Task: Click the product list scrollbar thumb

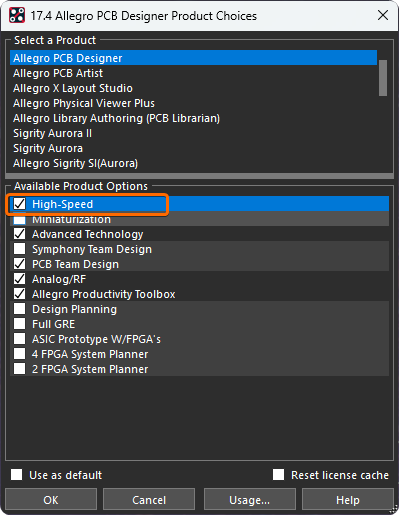Action: point(383,78)
